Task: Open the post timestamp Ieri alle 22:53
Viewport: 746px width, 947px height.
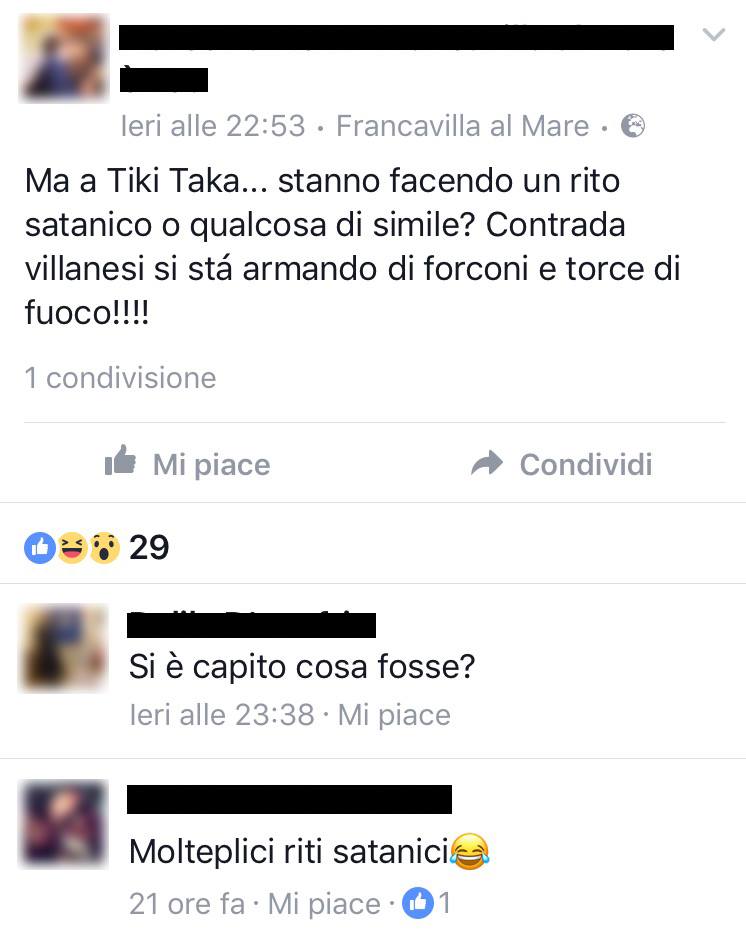Action: click(x=213, y=126)
